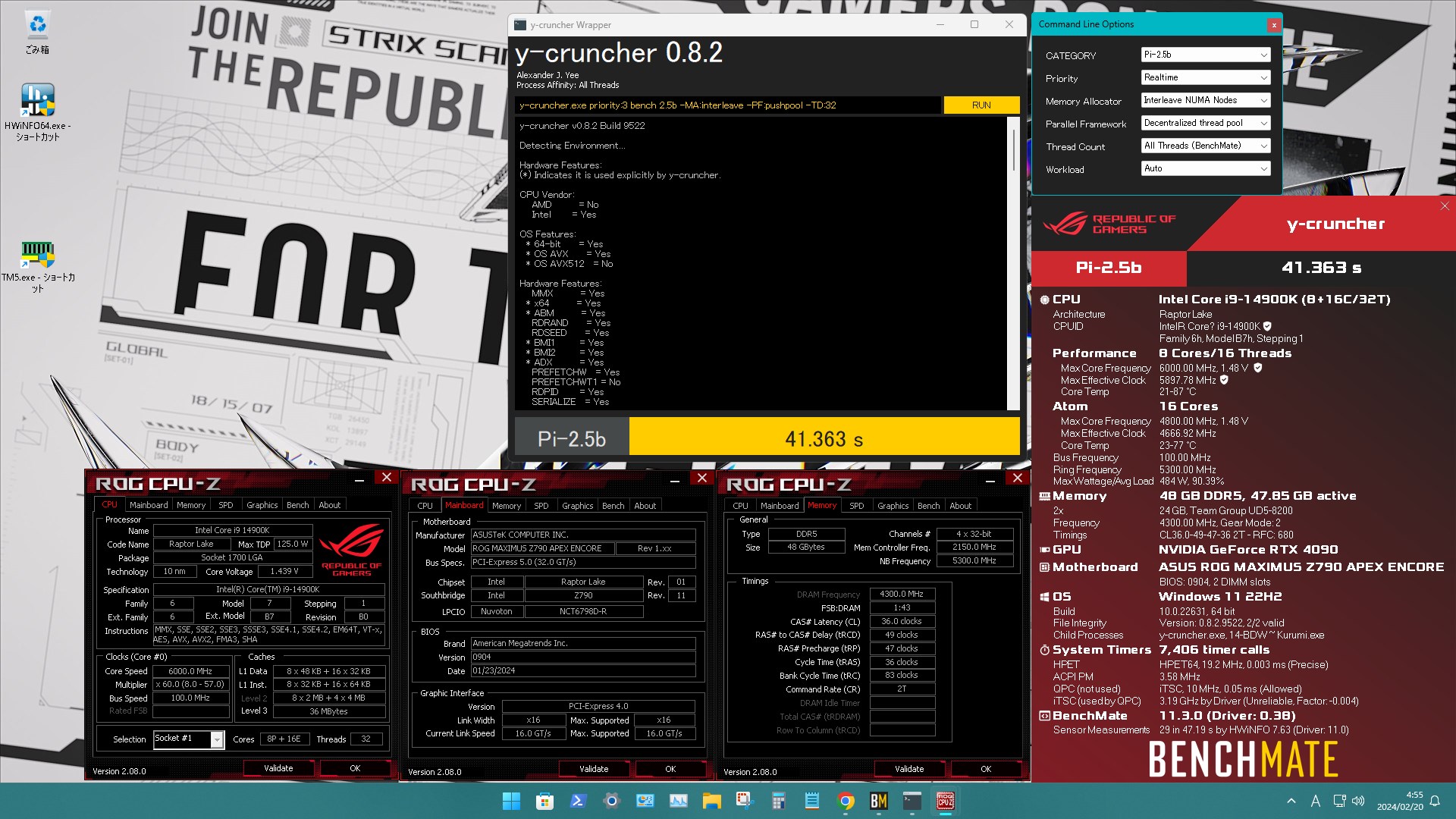Switch to ROG CPU-Z taskbar icon

click(x=946, y=801)
